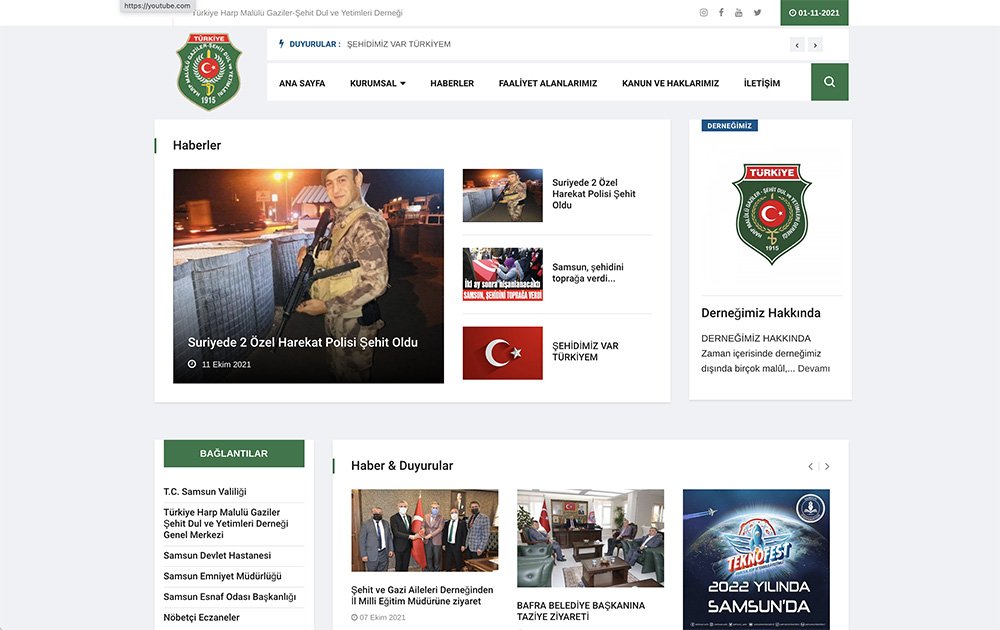Click the Haberler section heading
Screen dimensions: 1000x630
[197, 145]
